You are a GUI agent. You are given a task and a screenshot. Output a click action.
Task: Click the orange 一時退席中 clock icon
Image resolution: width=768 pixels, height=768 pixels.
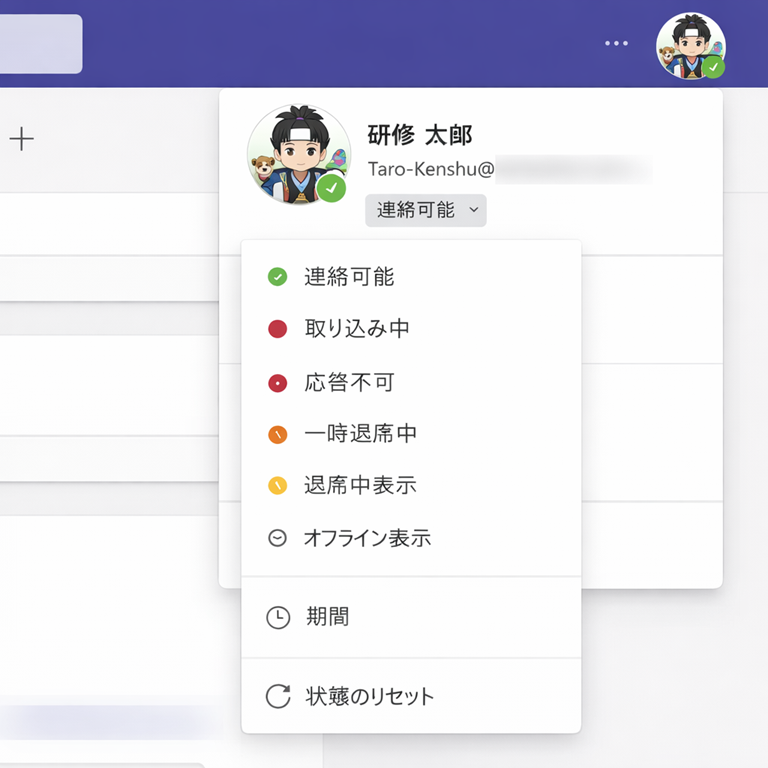tap(278, 434)
